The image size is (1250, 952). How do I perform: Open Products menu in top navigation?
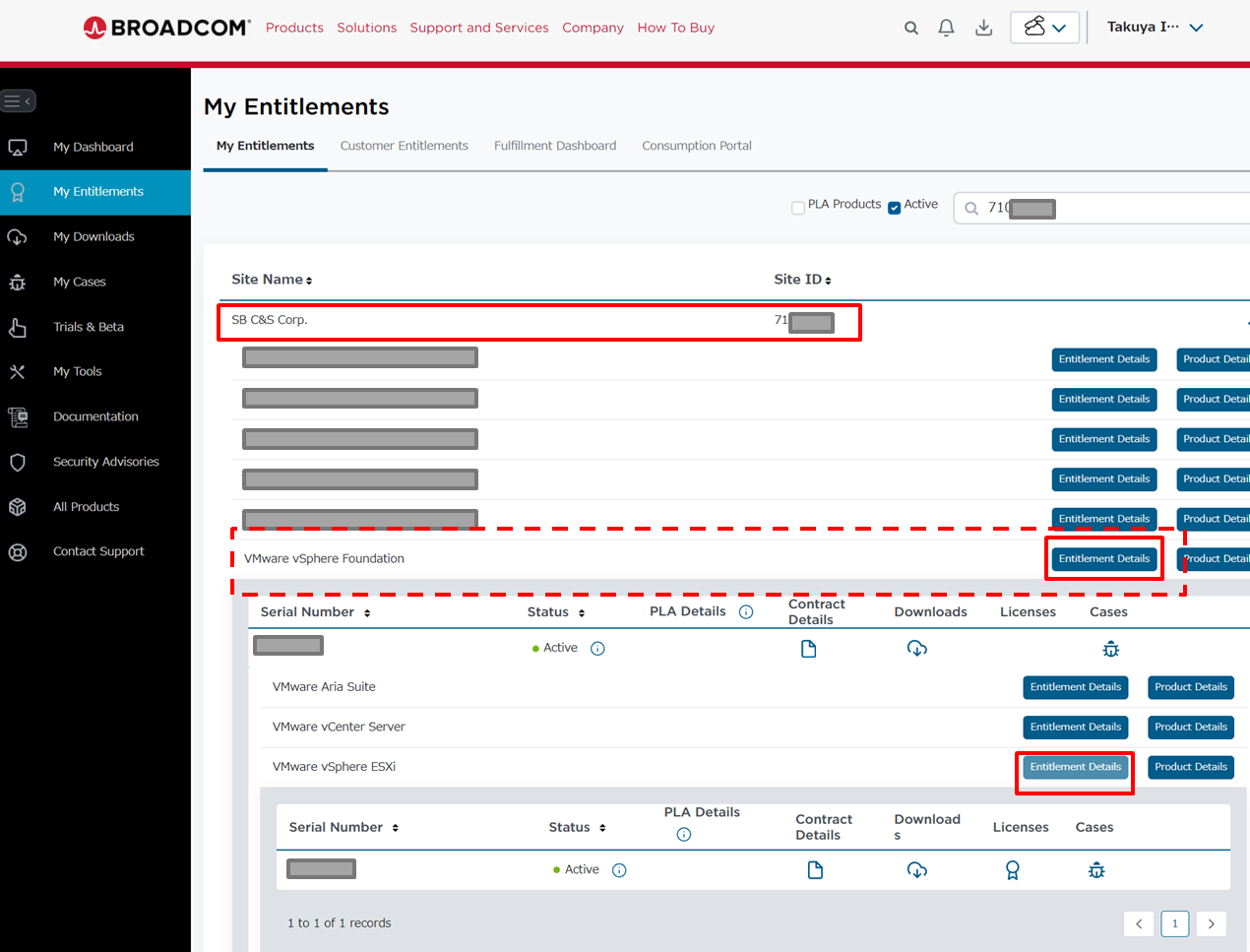(x=294, y=28)
